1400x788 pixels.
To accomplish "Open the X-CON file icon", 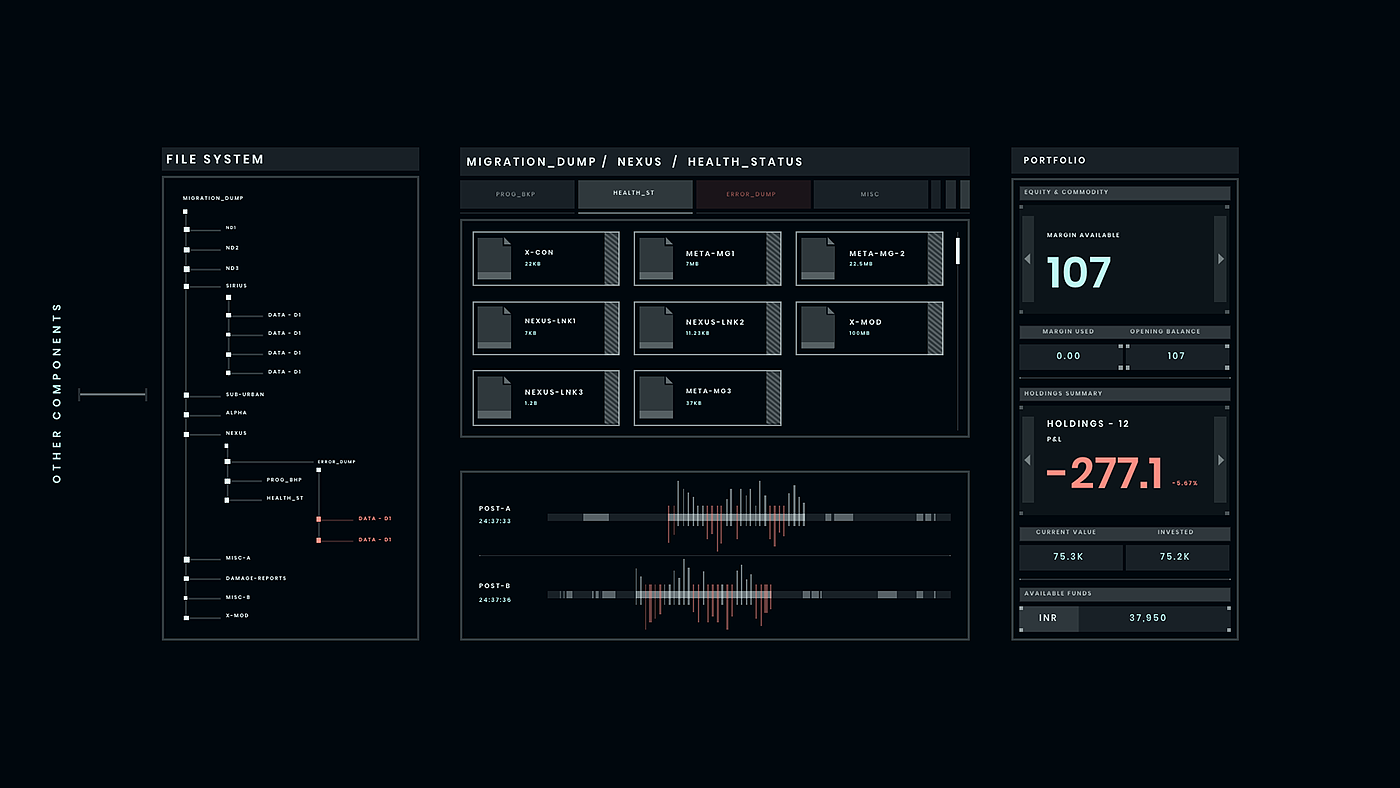I will click(x=493, y=258).
